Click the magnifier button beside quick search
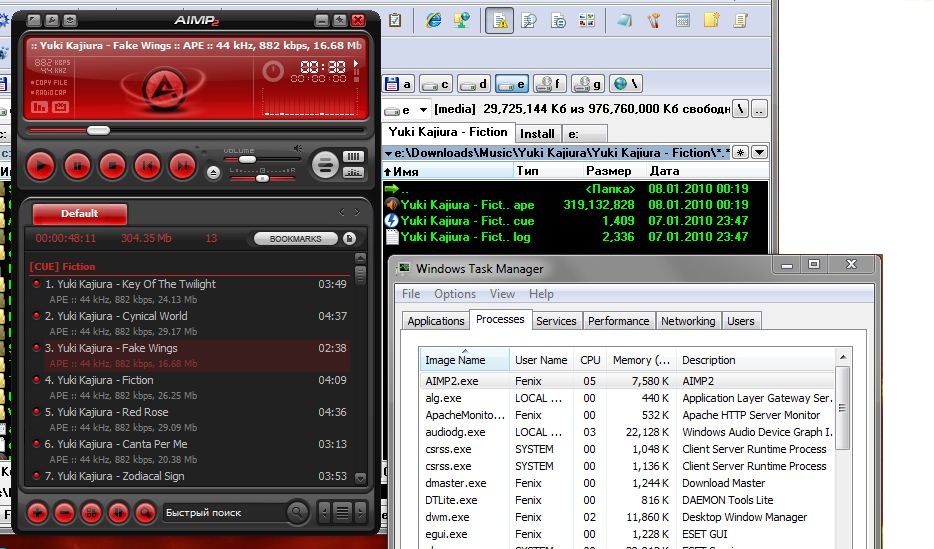Image resolution: width=934 pixels, height=549 pixels. (297, 512)
